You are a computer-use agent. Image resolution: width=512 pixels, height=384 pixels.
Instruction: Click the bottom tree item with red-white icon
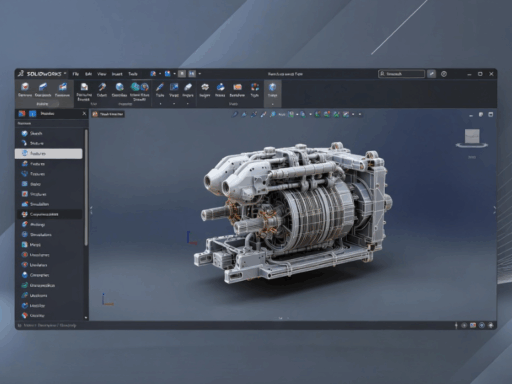(x=49, y=315)
